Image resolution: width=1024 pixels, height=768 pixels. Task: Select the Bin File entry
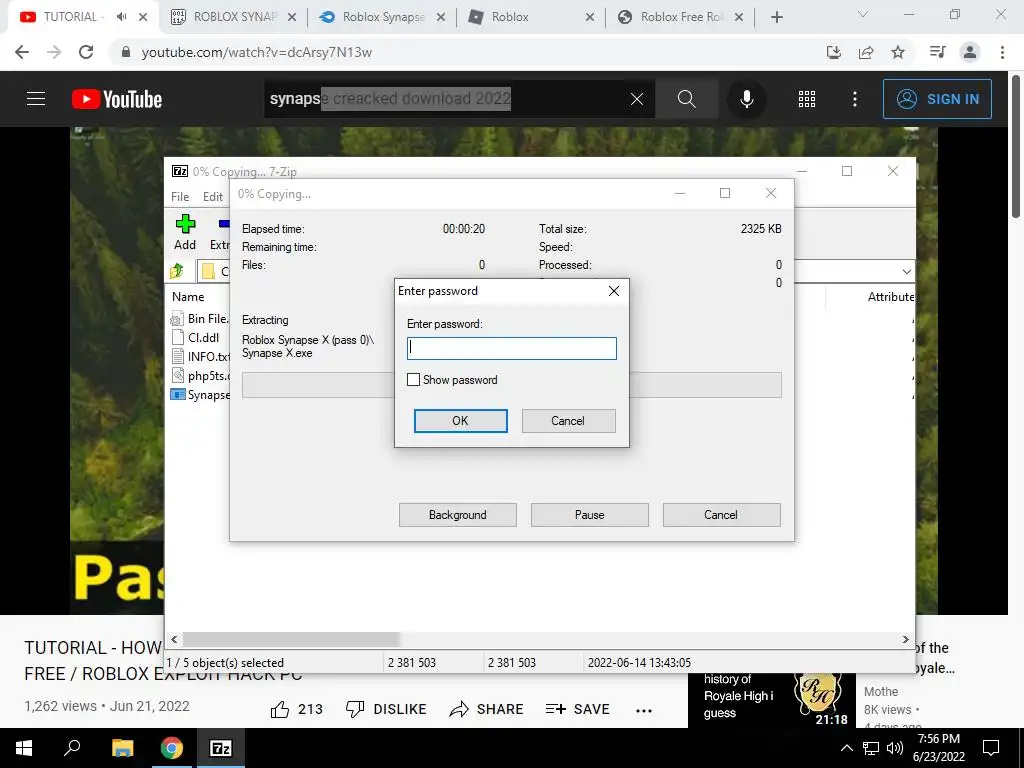pos(200,319)
